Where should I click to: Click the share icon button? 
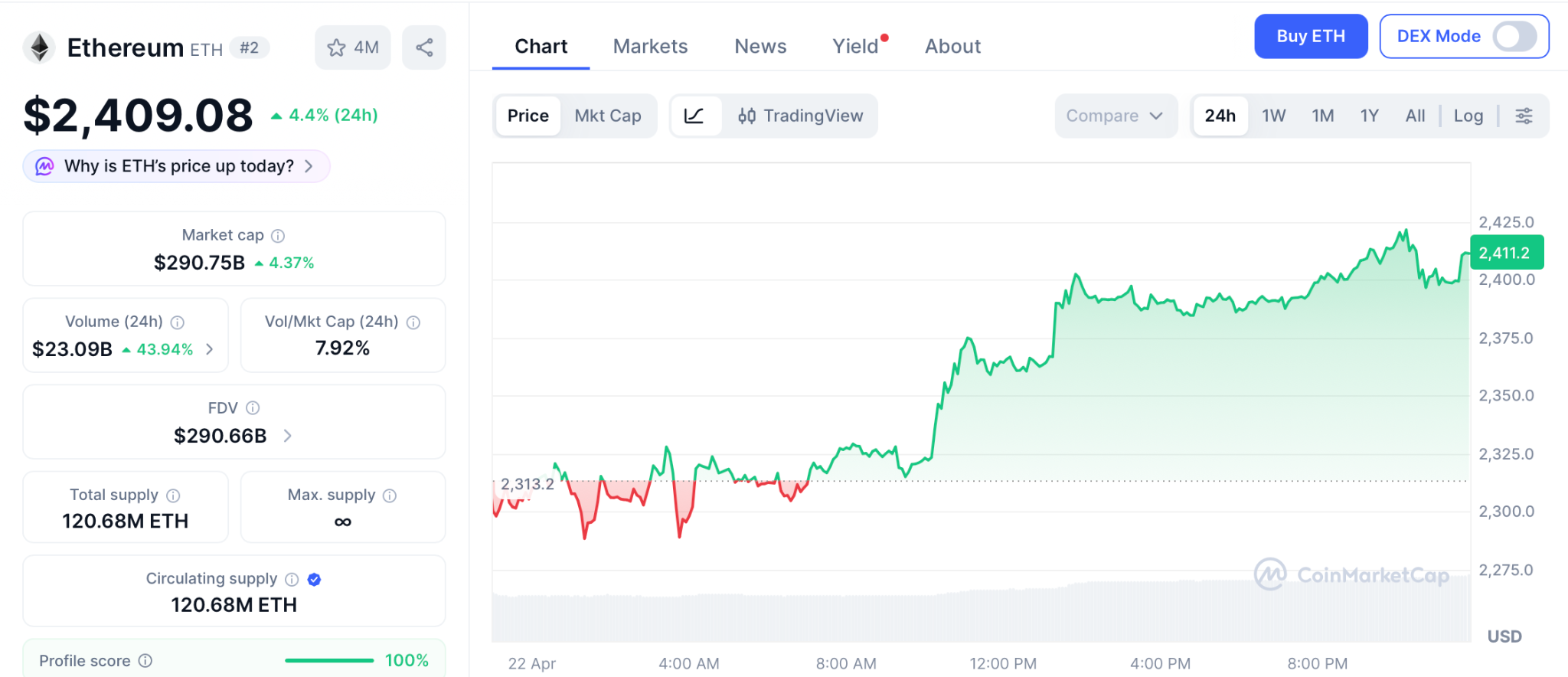[424, 48]
